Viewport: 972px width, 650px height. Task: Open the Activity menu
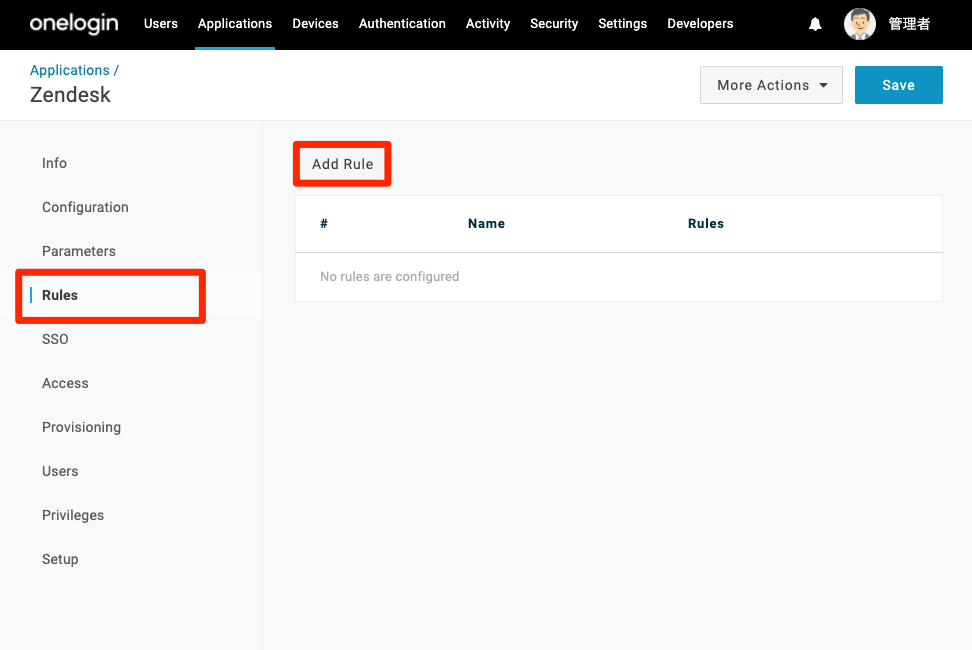[x=488, y=24]
